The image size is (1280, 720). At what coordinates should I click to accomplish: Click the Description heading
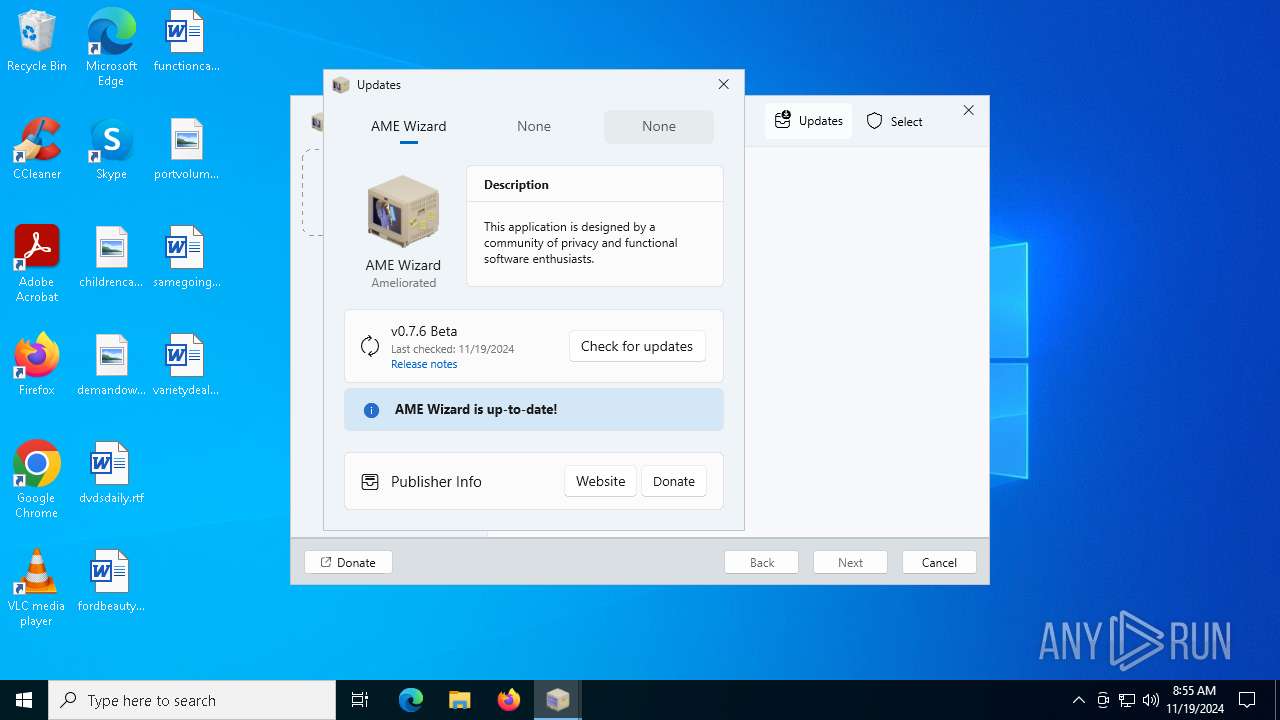[516, 185]
